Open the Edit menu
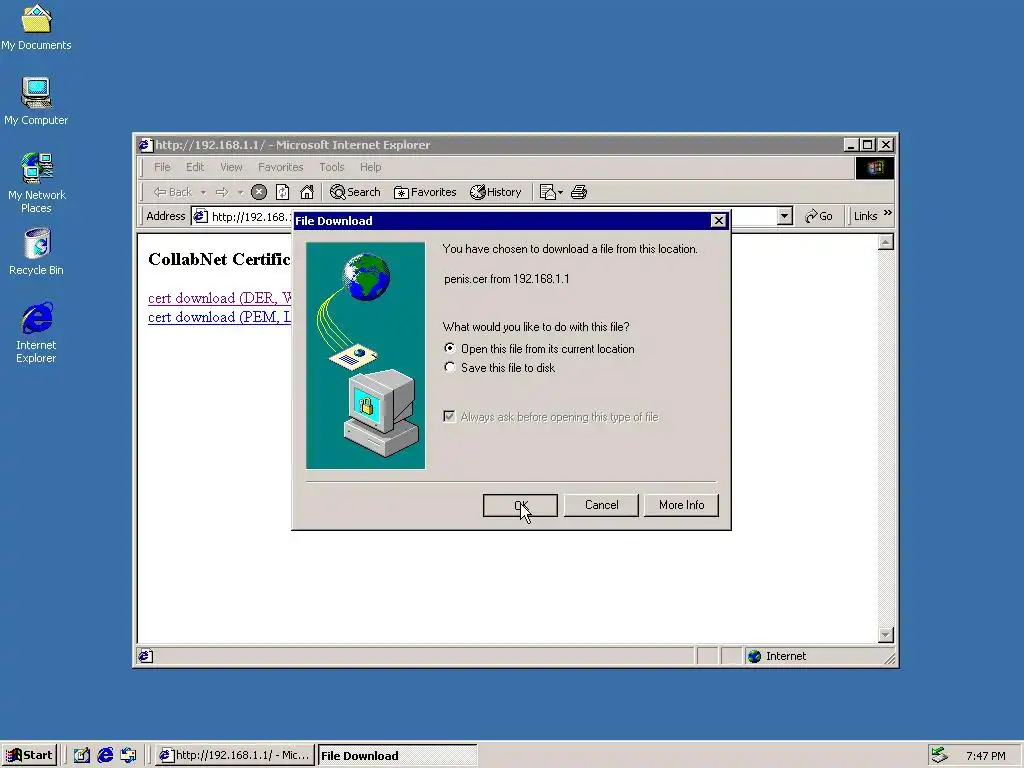This screenshot has width=1024, height=768. click(195, 167)
